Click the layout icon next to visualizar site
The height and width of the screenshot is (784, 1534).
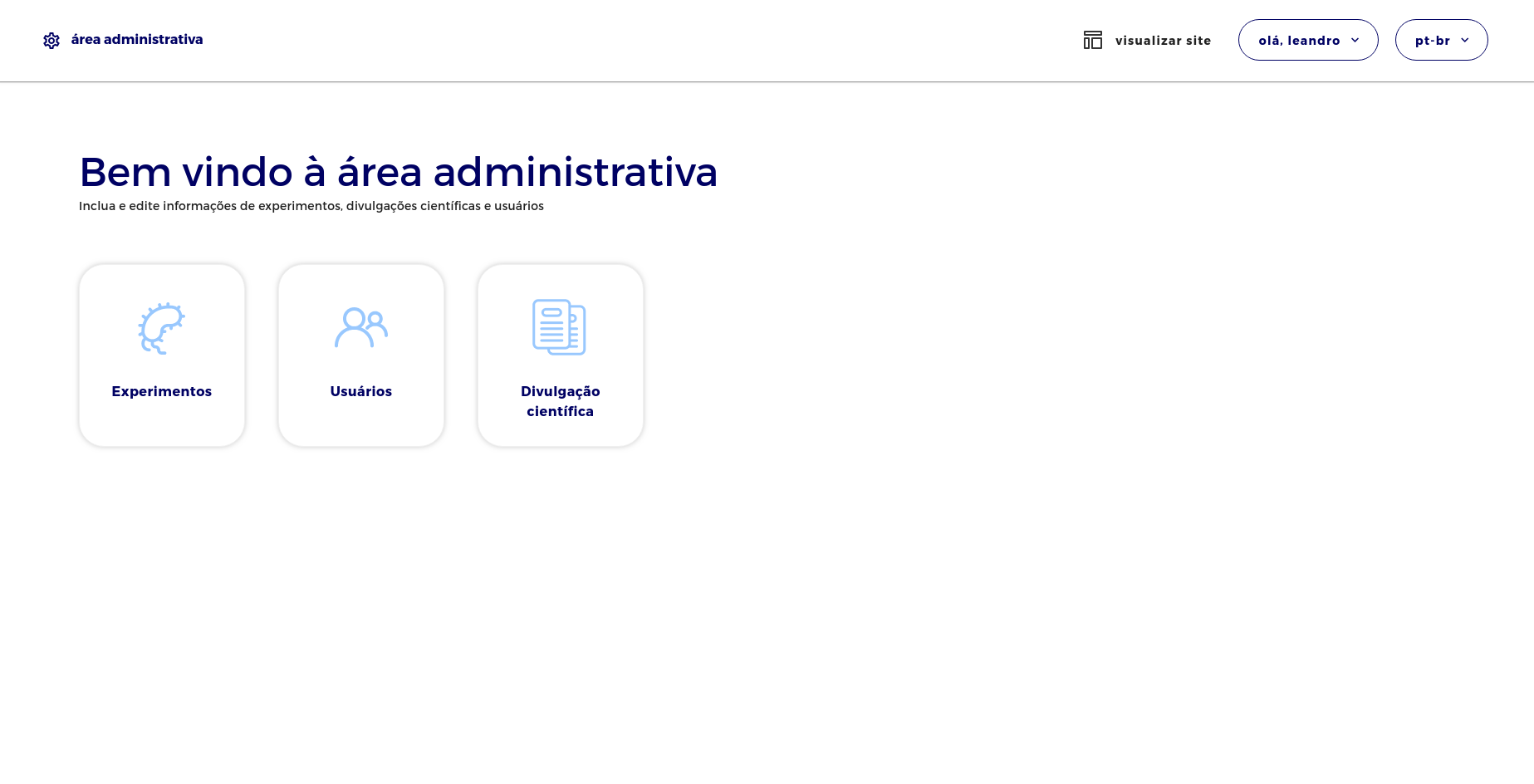1093,40
